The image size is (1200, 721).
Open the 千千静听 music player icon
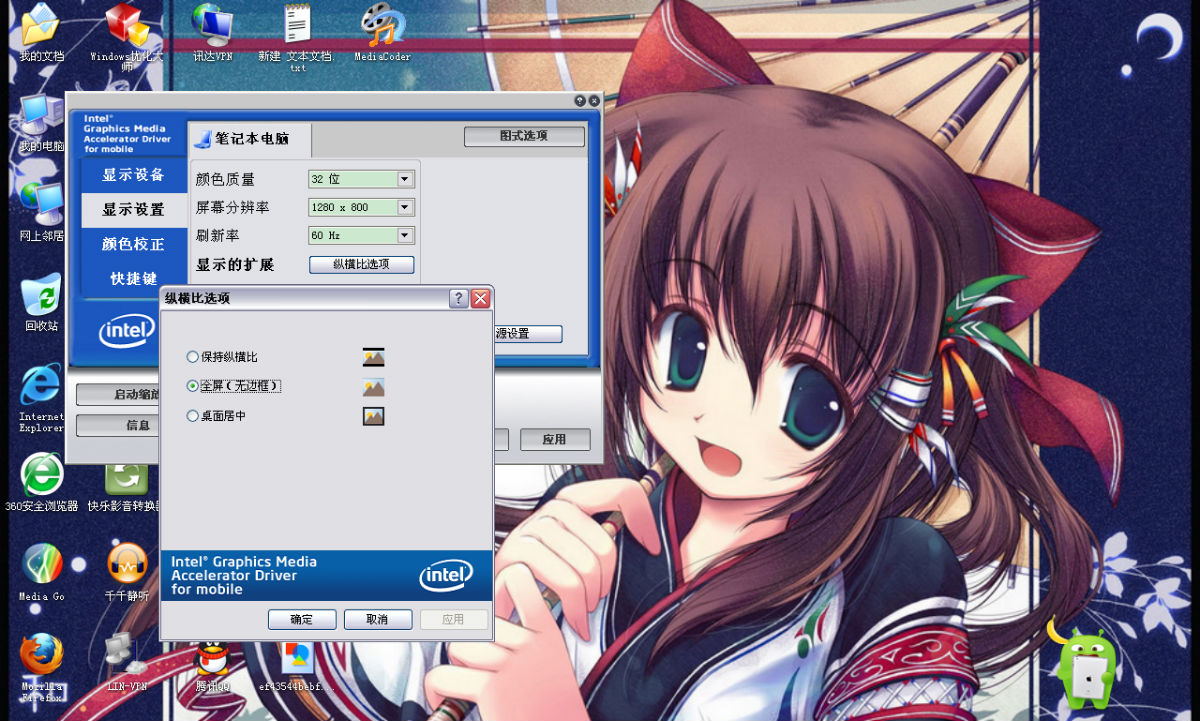click(127, 565)
